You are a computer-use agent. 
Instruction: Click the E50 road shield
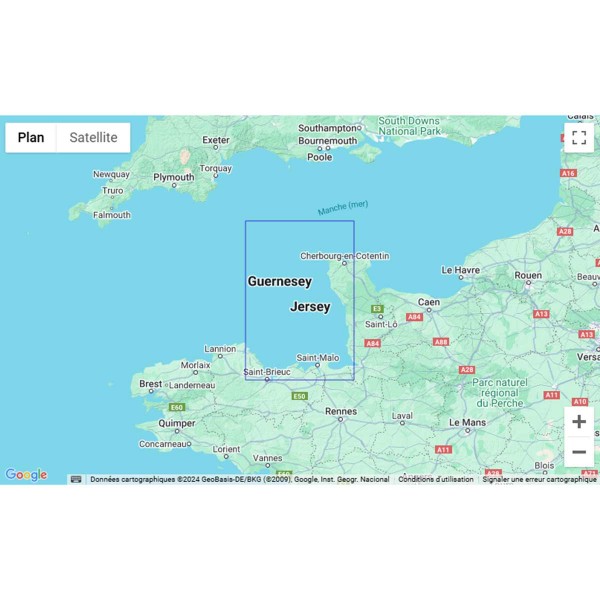(x=300, y=396)
